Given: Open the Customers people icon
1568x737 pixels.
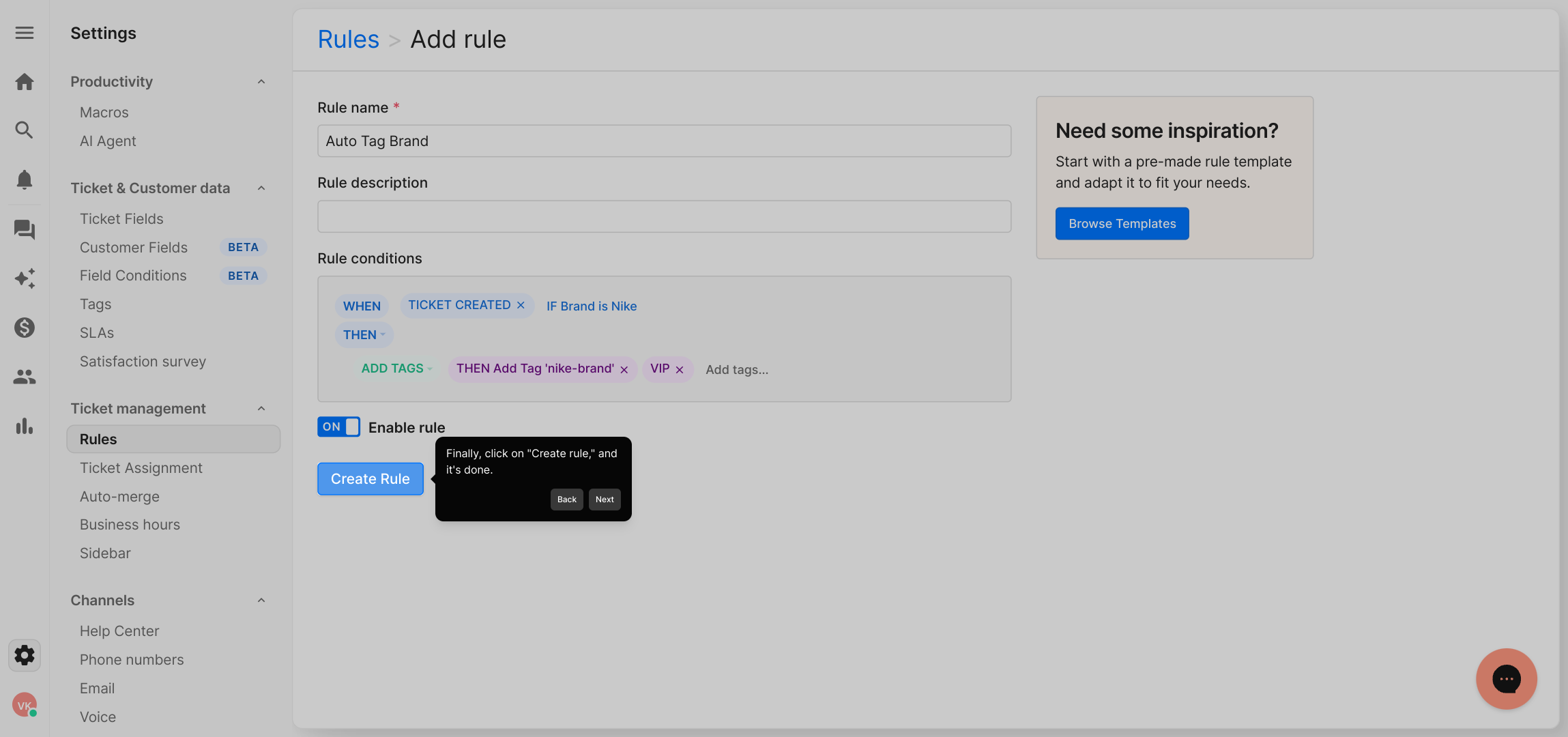Looking at the screenshot, I should point(25,377).
